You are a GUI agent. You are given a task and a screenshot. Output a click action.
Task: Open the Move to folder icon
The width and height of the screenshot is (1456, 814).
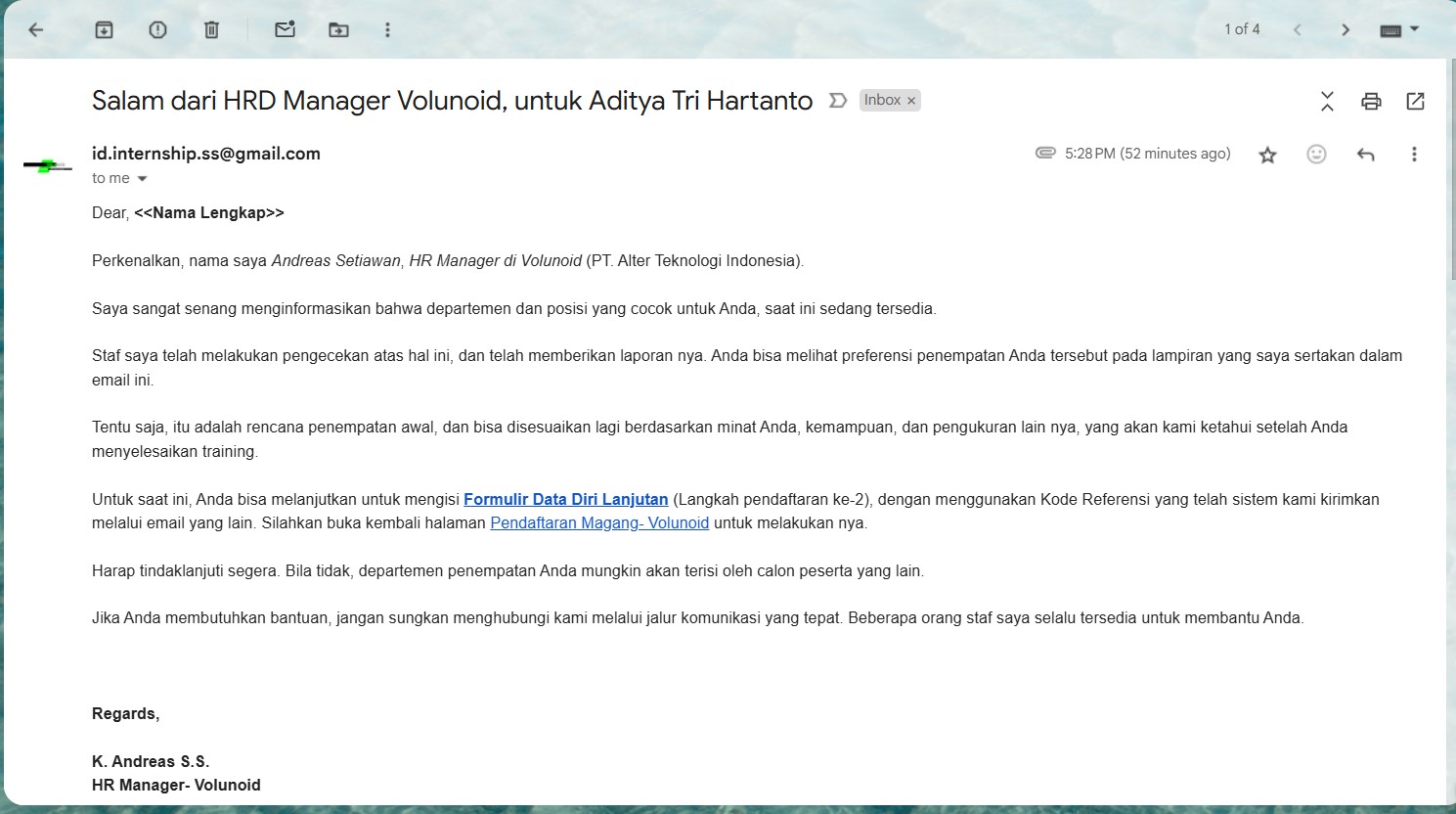(338, 30)
